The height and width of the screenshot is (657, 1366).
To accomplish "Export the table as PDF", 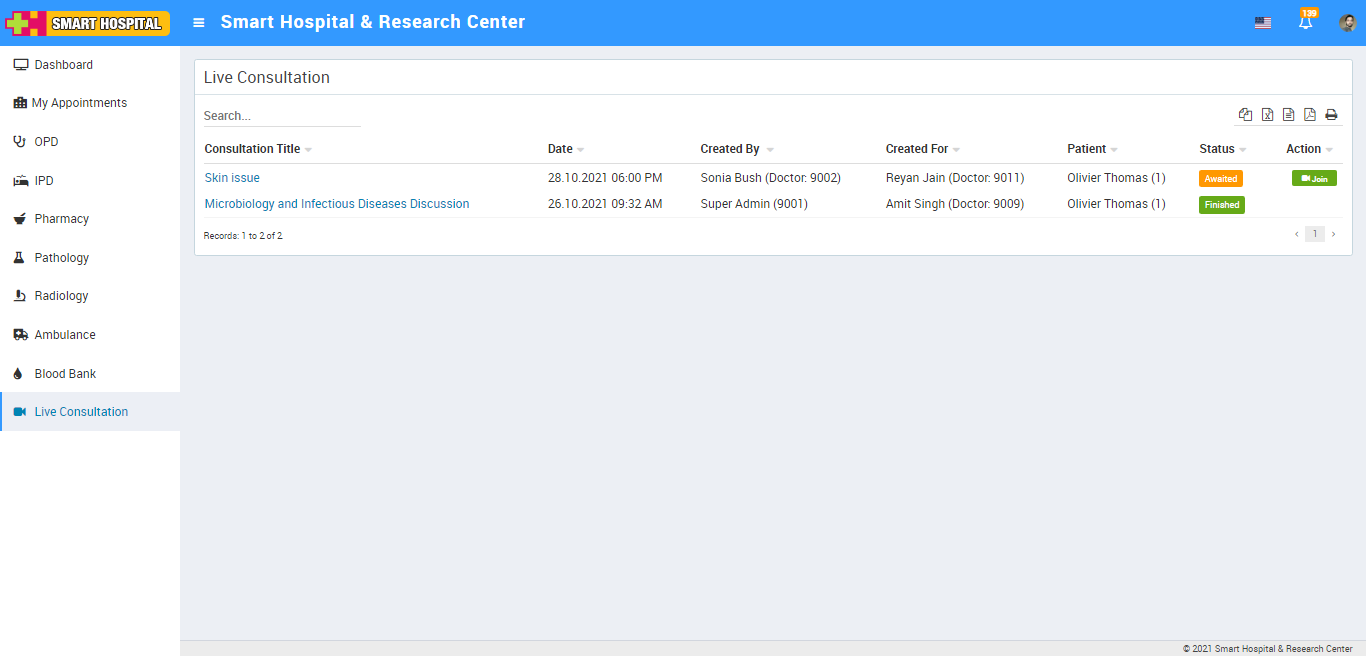I will click(x=1310, y=115).
